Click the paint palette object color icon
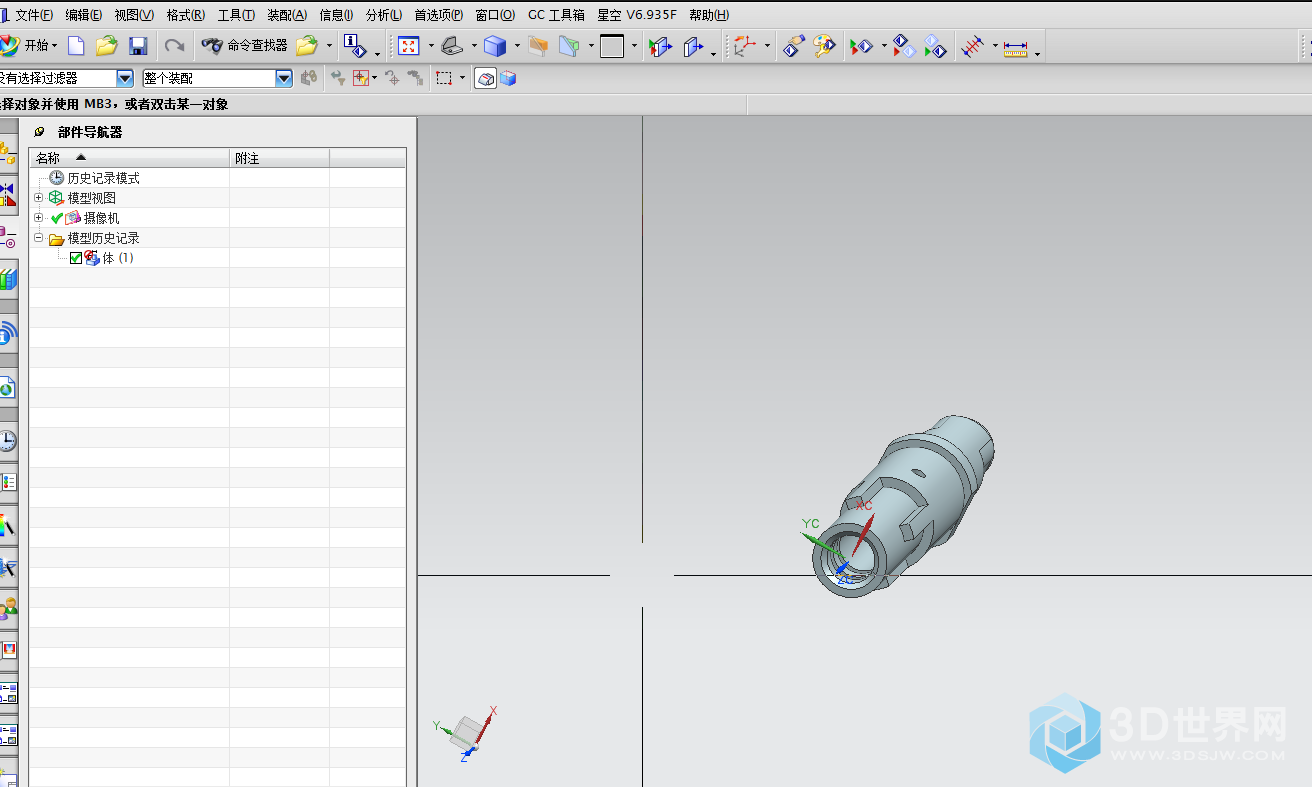Image resolution: width=1312 pixels, height=787 pixels. (x=824, y=45)
